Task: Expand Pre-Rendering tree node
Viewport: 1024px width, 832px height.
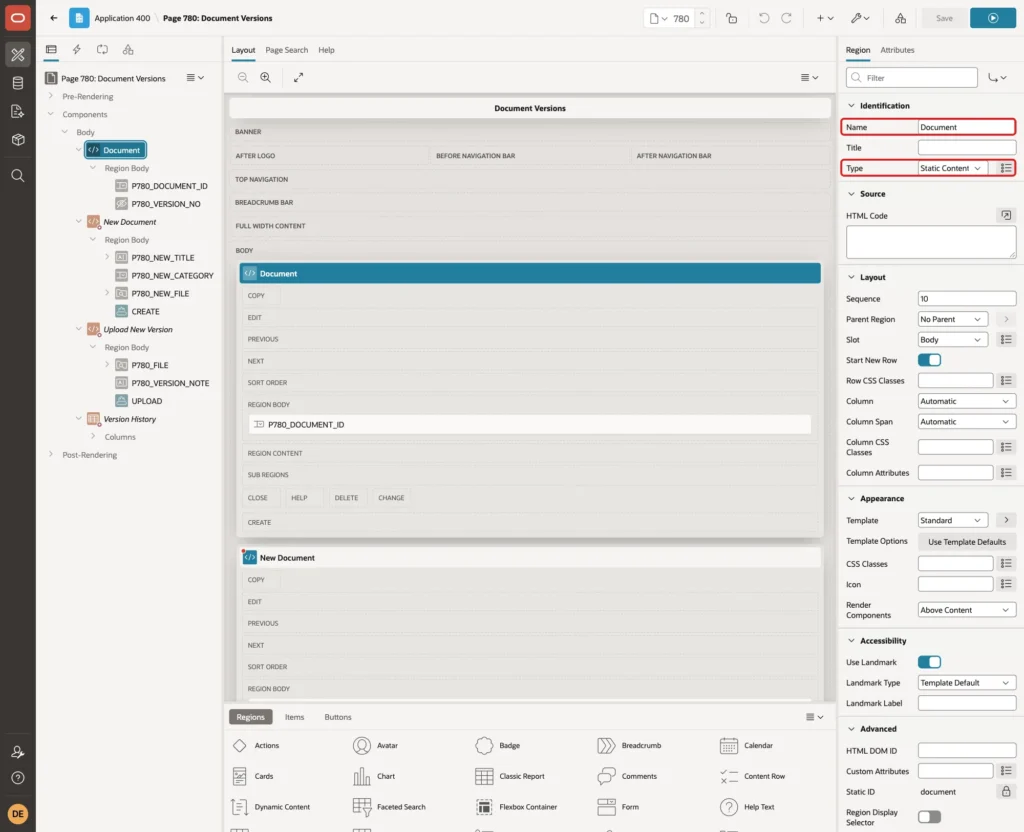Action: click(x=50, y=96)
